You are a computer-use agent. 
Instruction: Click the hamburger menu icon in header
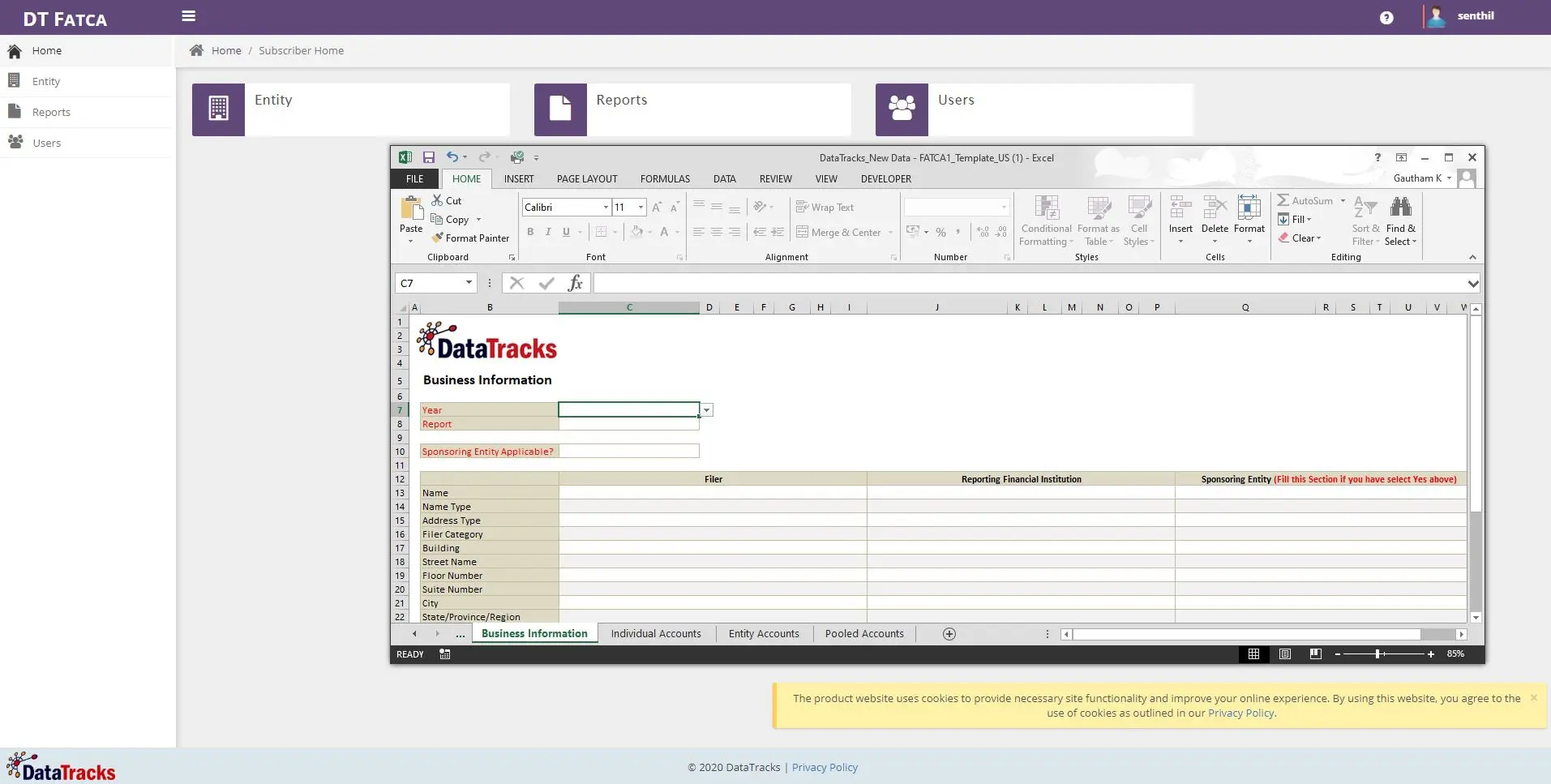188,16
